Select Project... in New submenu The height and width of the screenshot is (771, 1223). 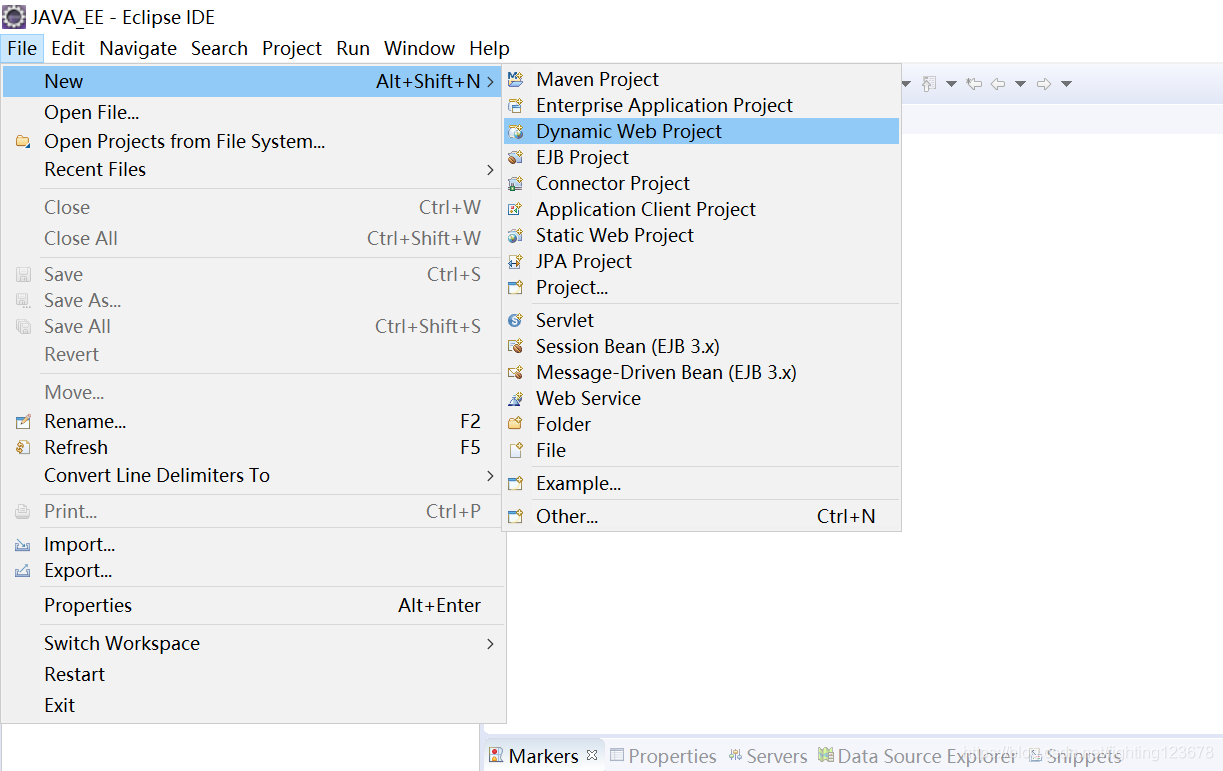701,287
